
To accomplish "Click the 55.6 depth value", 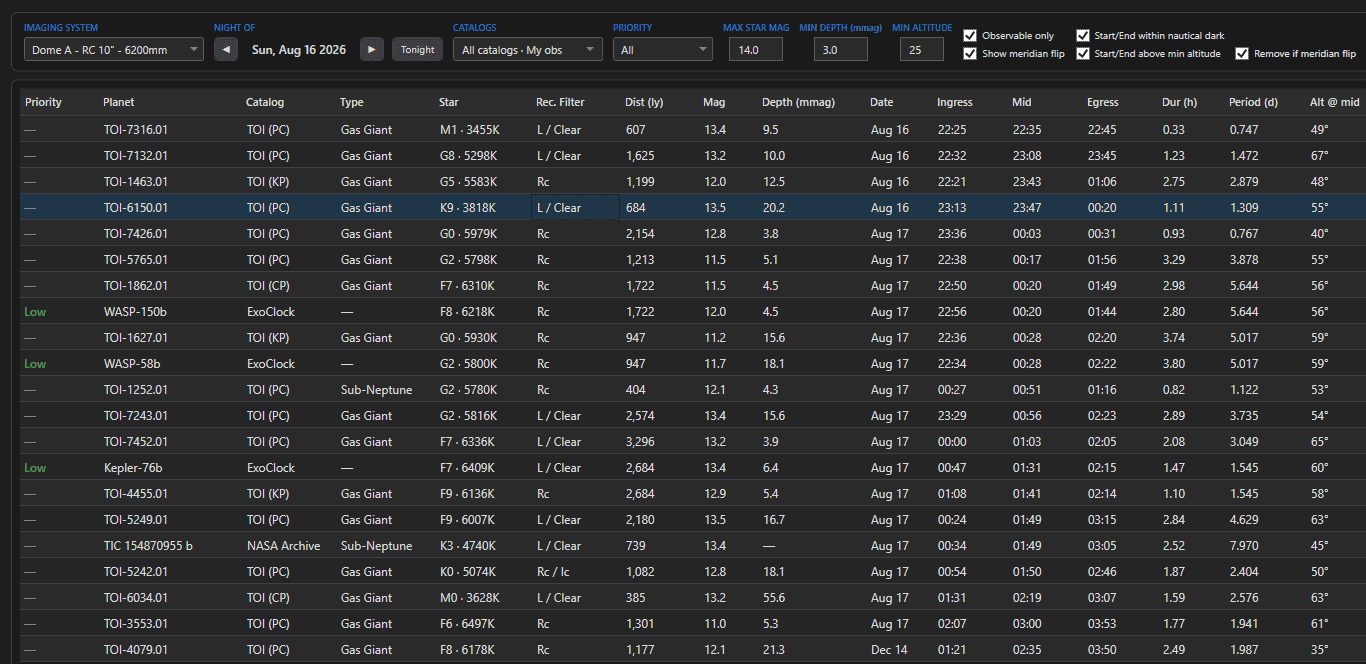I will coord(774,598).
